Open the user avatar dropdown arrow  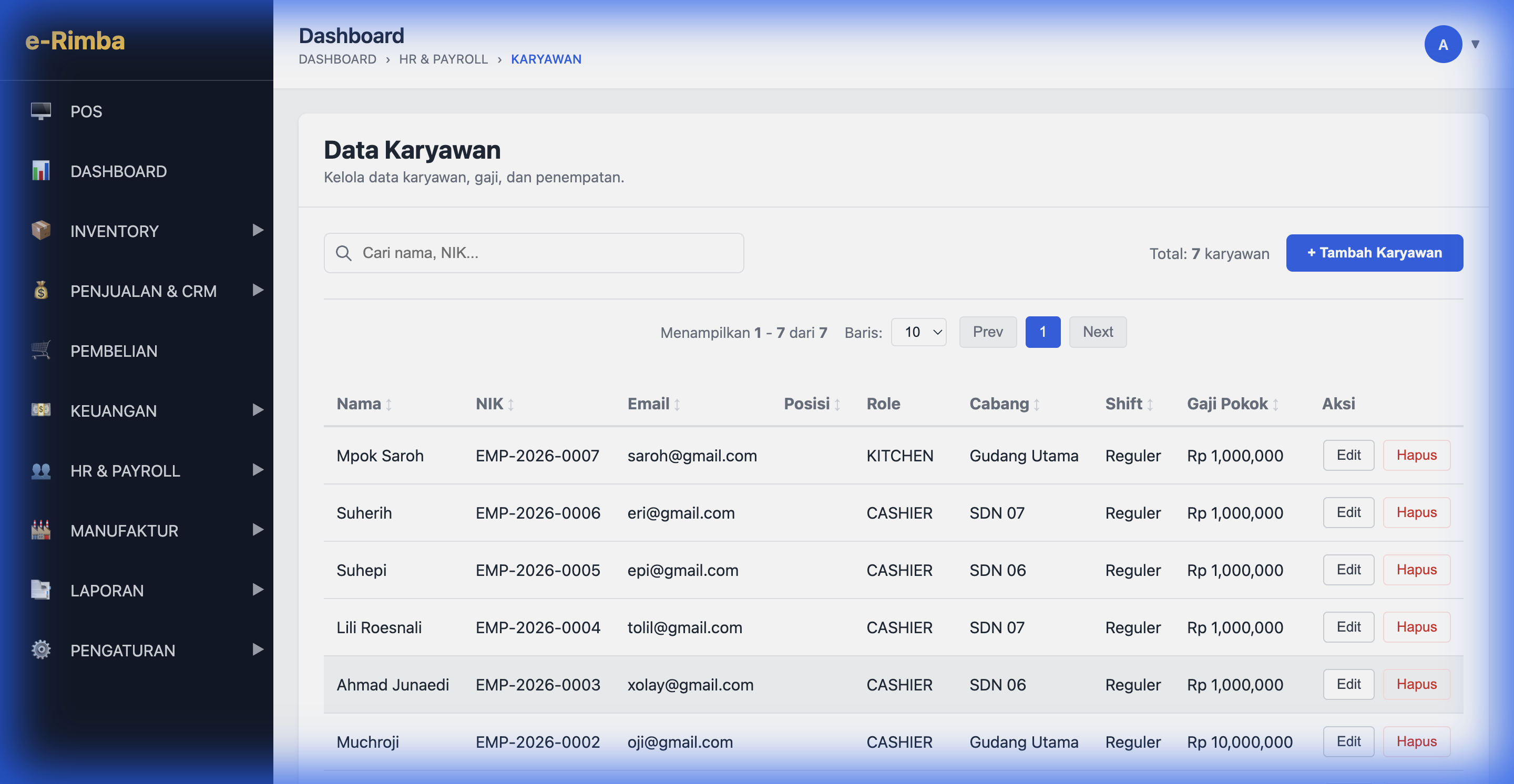click(1475, 44)
